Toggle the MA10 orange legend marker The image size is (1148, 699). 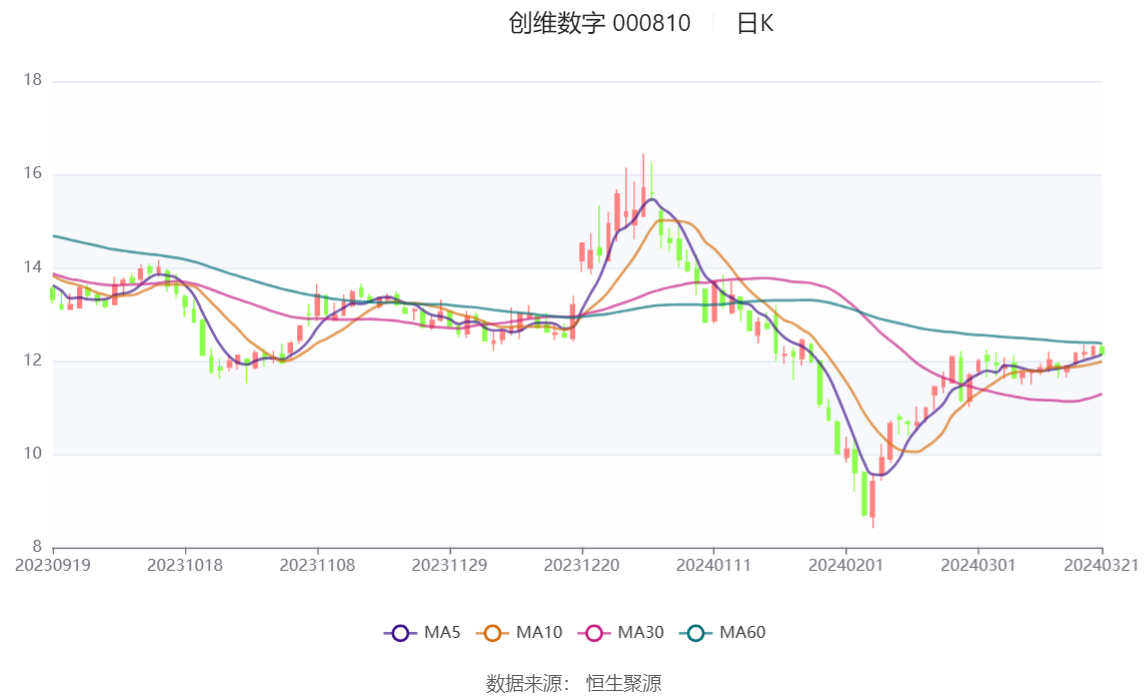492,633
